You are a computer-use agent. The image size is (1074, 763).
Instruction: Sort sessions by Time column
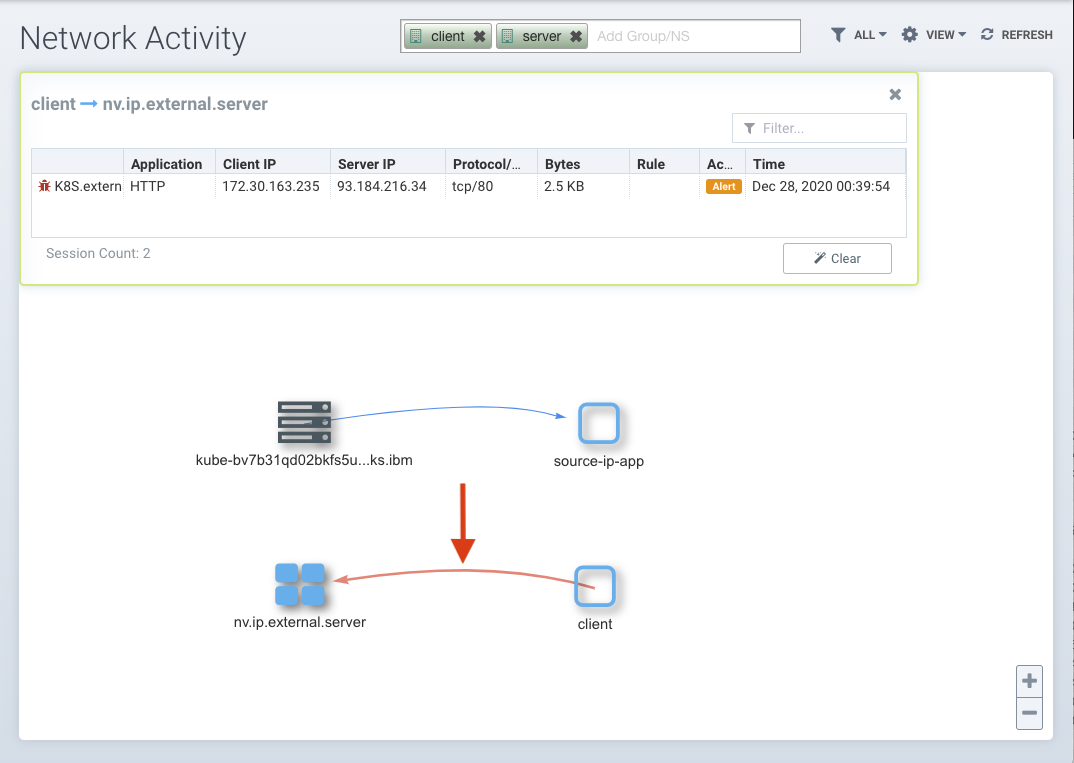[769, 164]
